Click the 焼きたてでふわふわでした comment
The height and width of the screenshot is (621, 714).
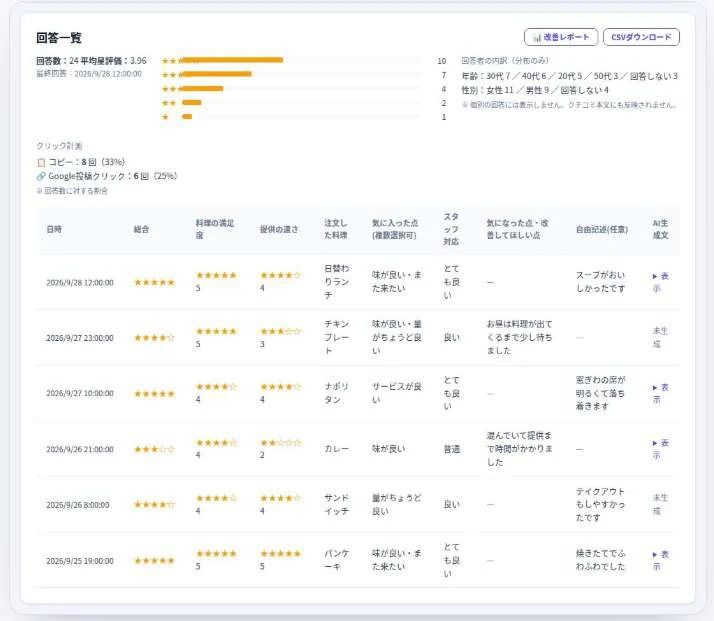(601, 560)
